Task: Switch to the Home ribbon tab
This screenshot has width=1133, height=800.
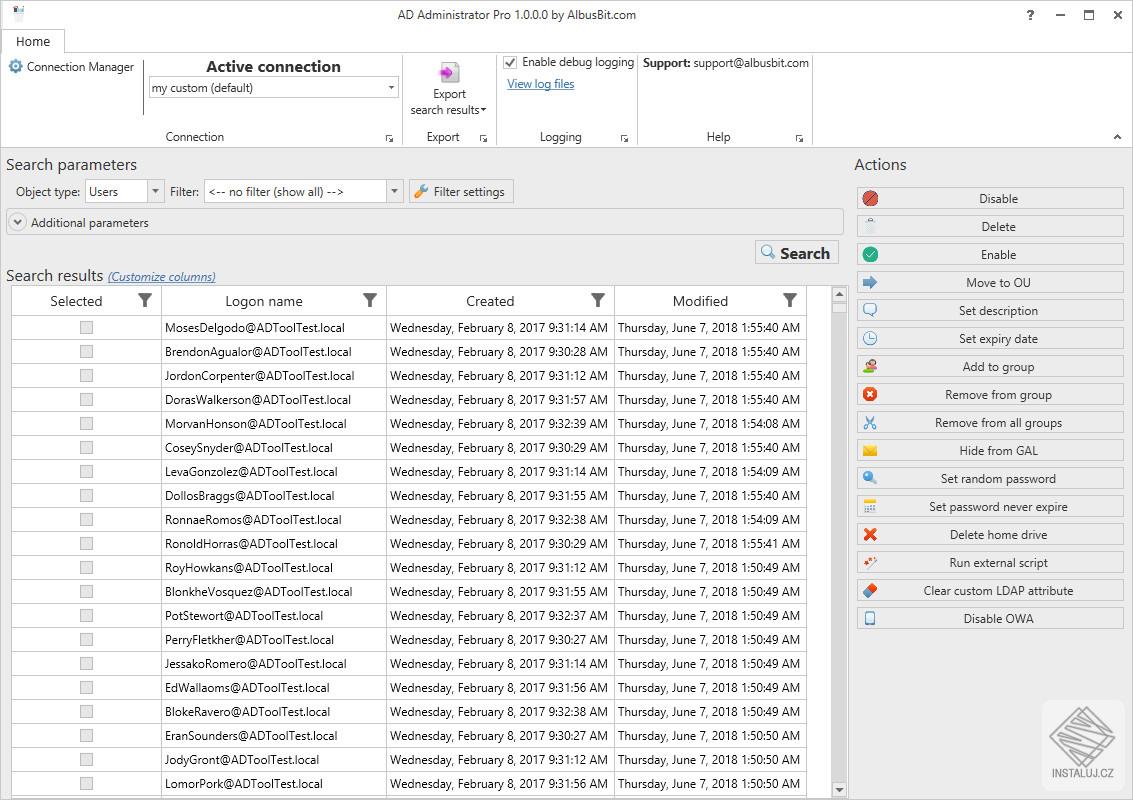Action: point(33,41)
